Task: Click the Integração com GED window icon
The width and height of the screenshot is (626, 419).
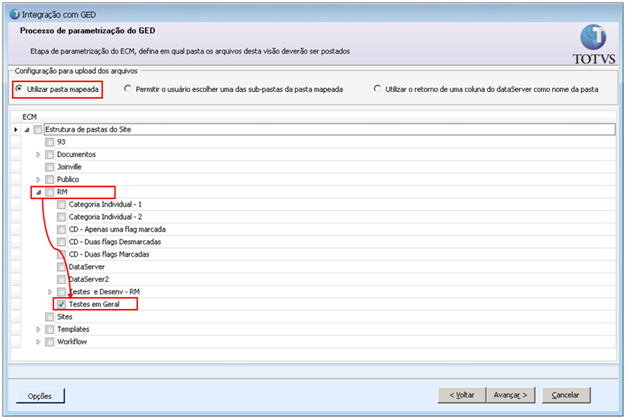Action: [14, 14]
